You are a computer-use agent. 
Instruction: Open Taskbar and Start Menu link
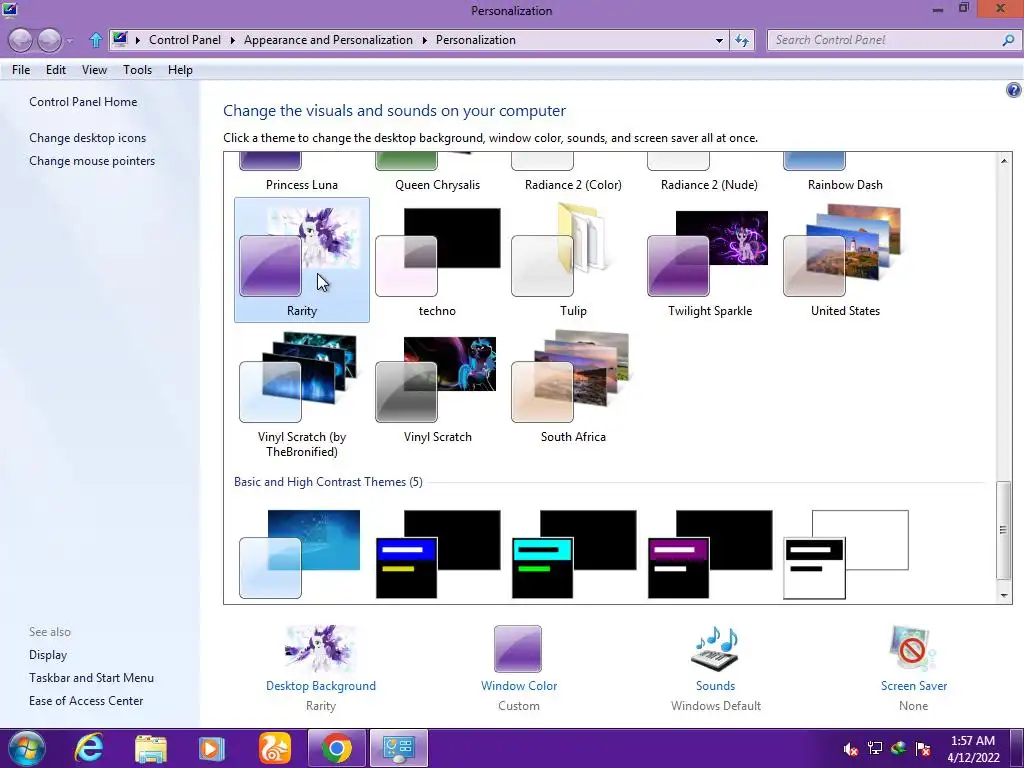coord(91,678)
